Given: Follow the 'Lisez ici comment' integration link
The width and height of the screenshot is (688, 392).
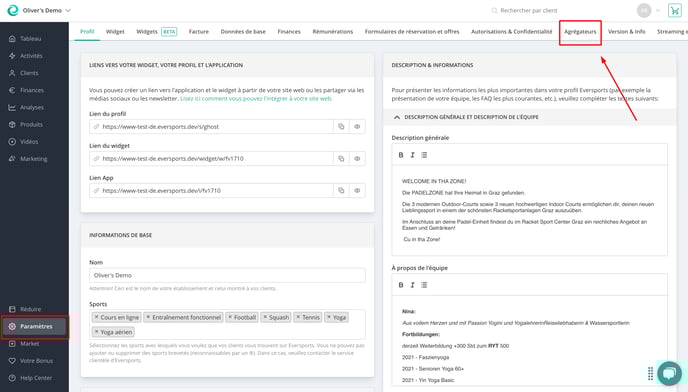Looking at the screenshot, I should pyautogui.click(x=256, y=99).
